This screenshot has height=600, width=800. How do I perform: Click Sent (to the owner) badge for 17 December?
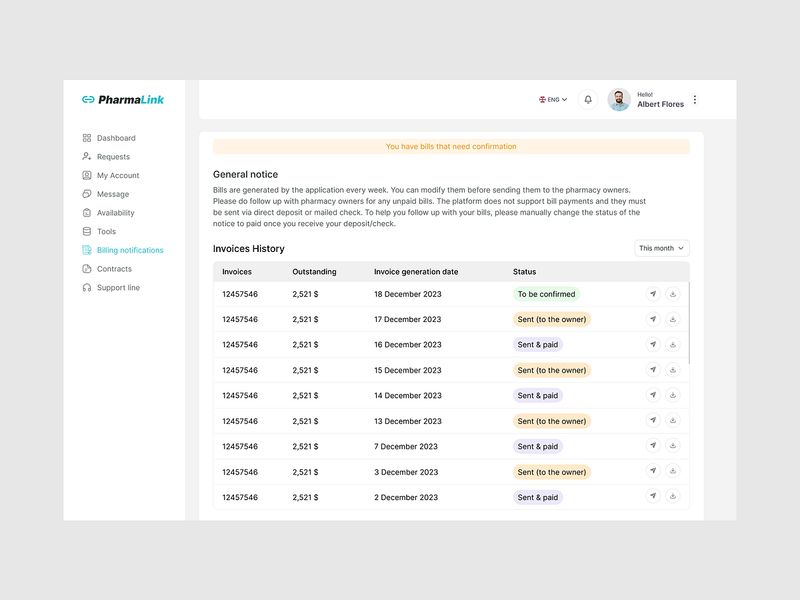pyautogui.click(x=552, y=319)
